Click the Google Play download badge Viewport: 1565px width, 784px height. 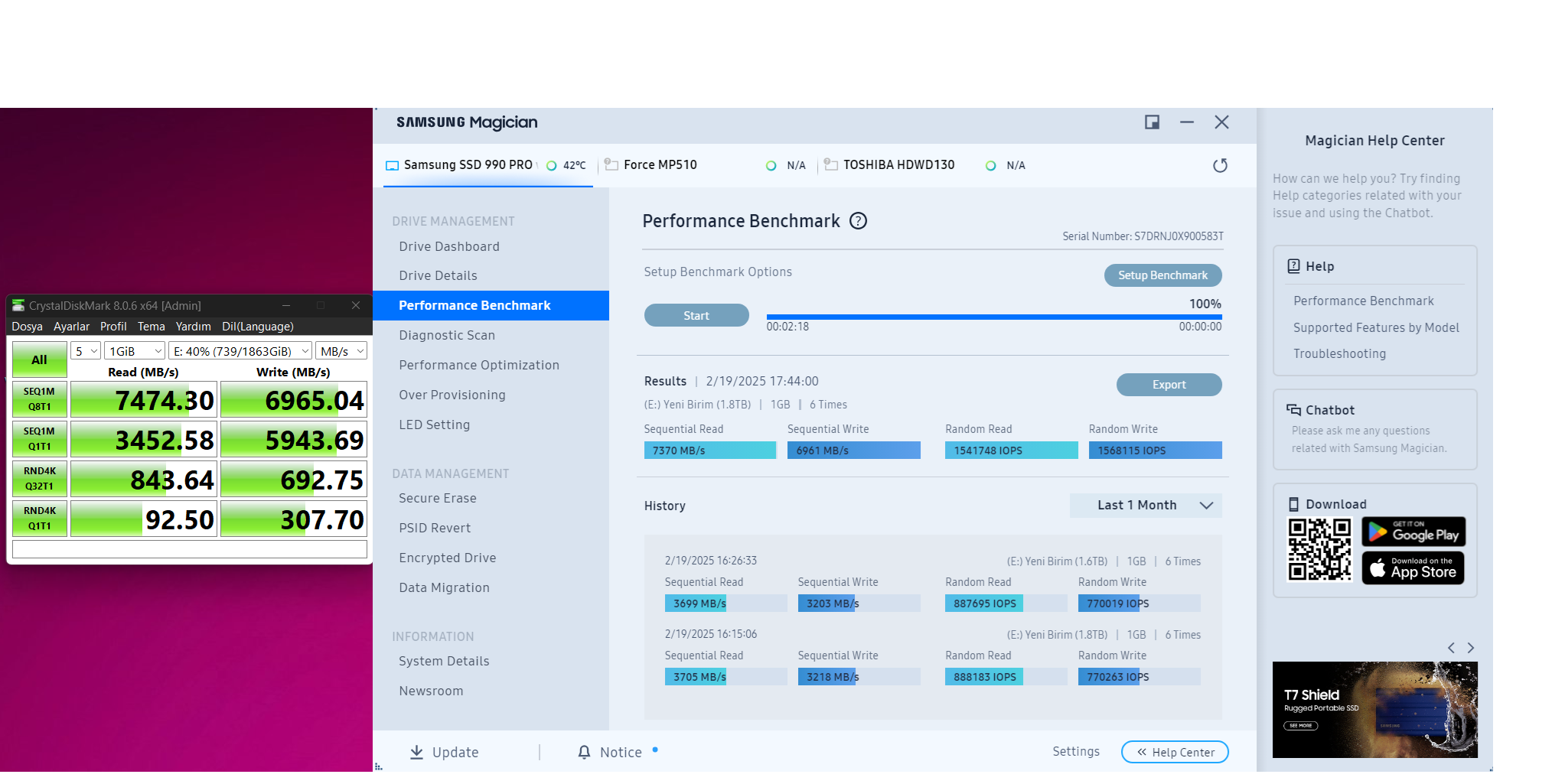click(x=1413, y=532)
